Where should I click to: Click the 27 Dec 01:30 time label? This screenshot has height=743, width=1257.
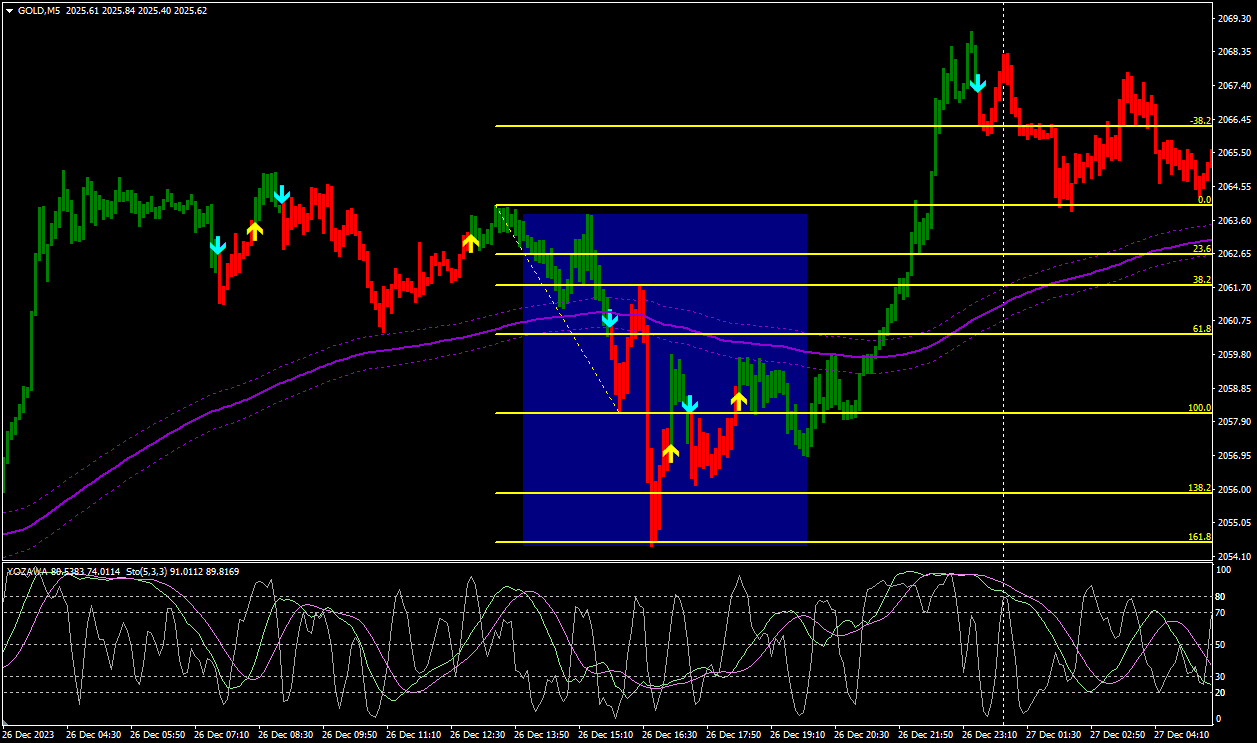coord(1053,734)
